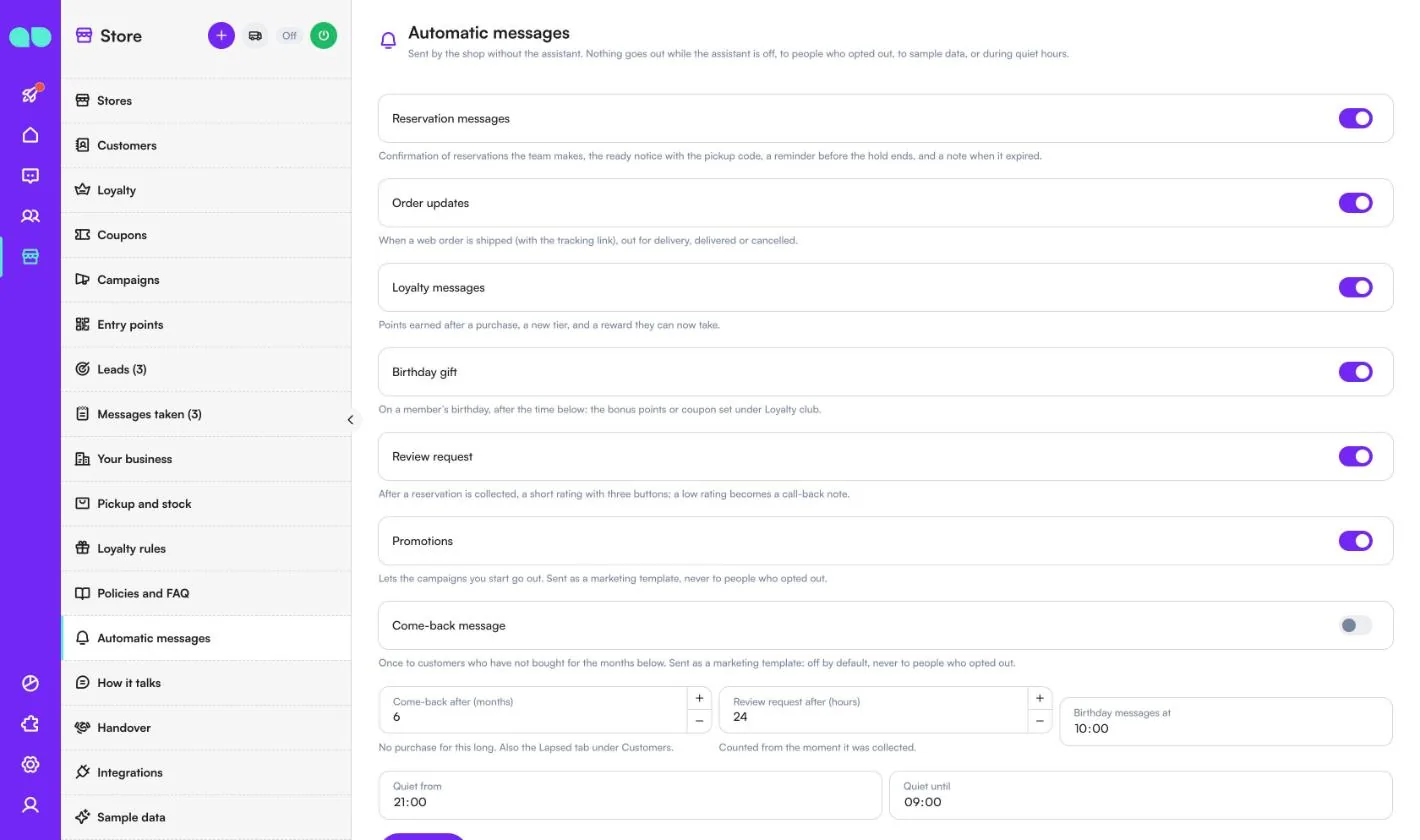
Task: Collapse the sidebar with the chevron arrow
Action: point(350,420)
